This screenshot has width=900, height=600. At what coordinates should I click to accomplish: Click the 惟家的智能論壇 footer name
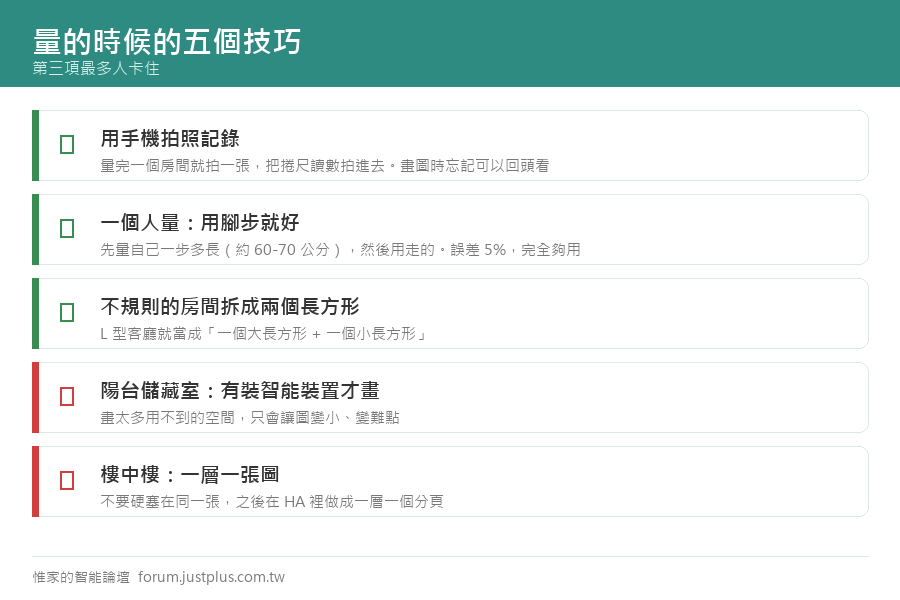[81, 577]
